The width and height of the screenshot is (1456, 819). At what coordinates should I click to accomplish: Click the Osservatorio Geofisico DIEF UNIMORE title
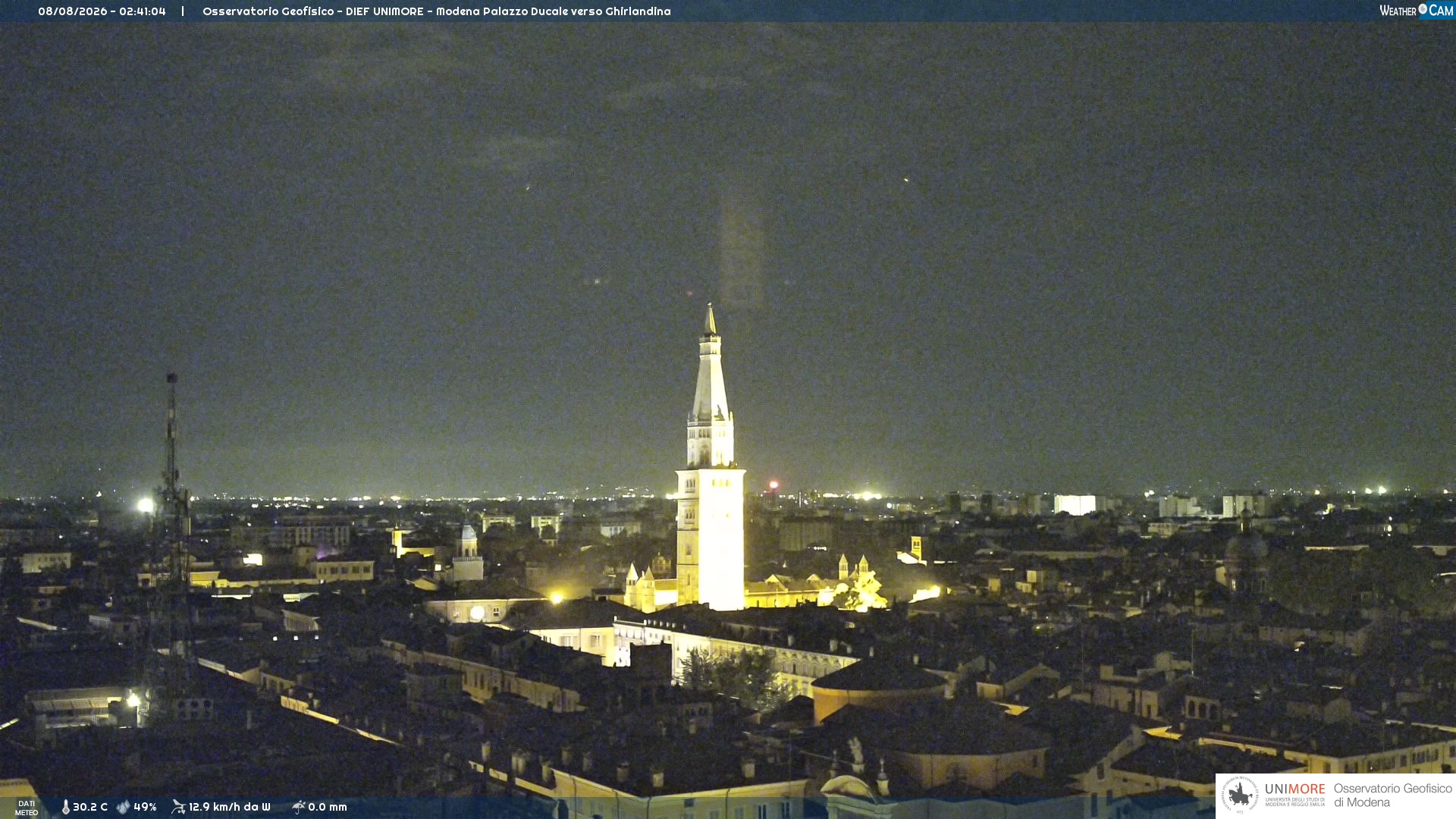[x=437, y=11]
